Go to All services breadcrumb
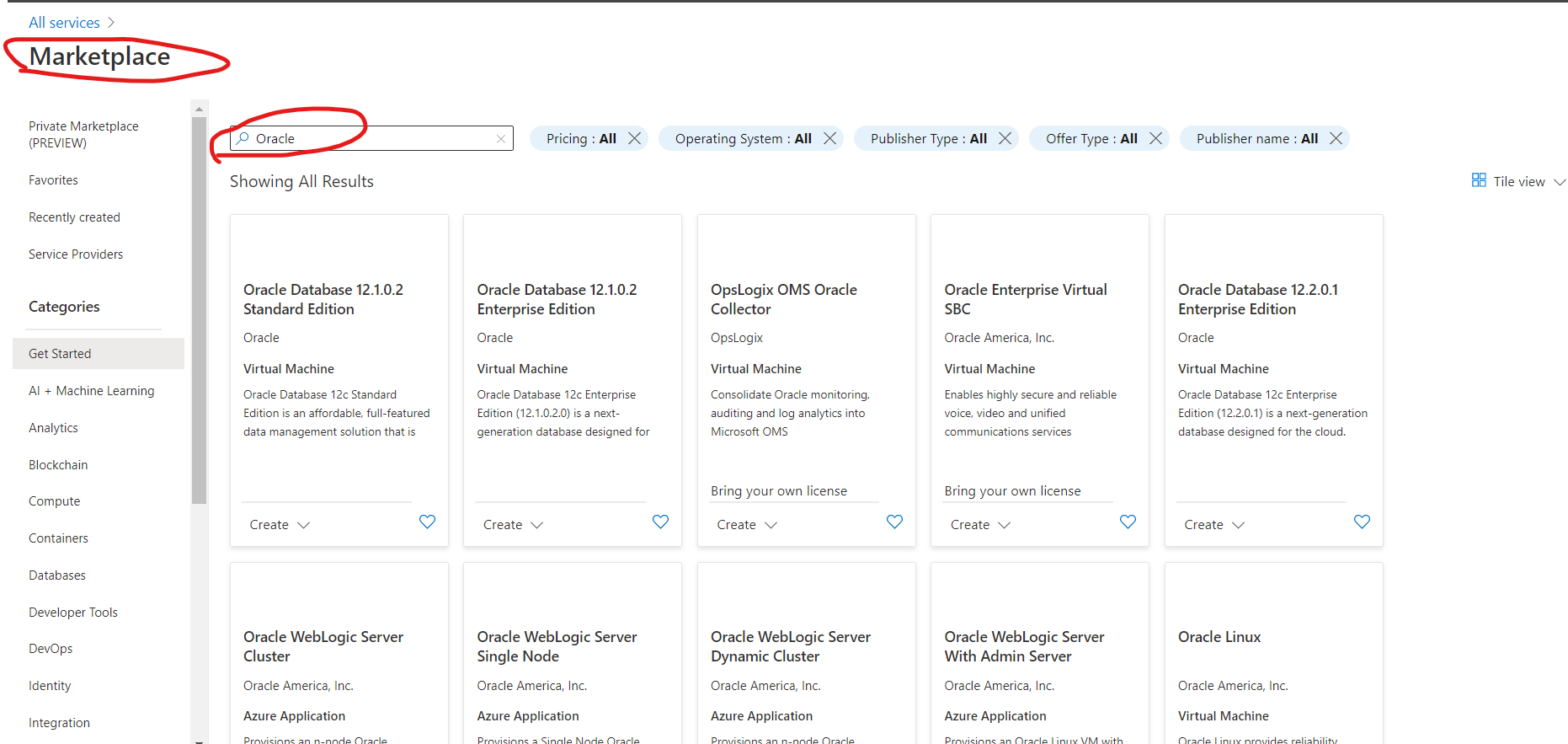Image resolution: width=1568 pixels, height=744 pixels. [64, 23]
